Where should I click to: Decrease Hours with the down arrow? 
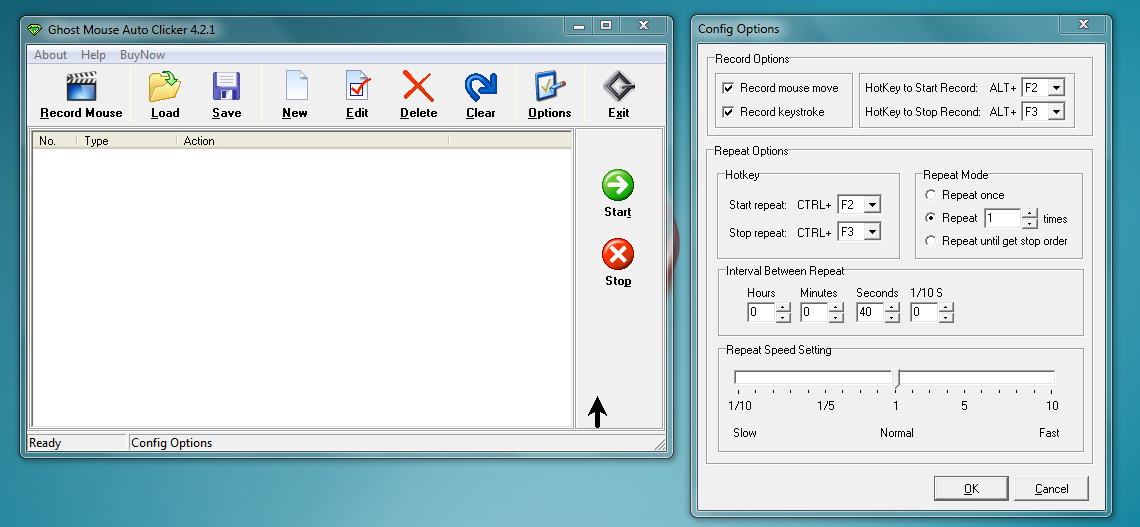click(783, 318)
